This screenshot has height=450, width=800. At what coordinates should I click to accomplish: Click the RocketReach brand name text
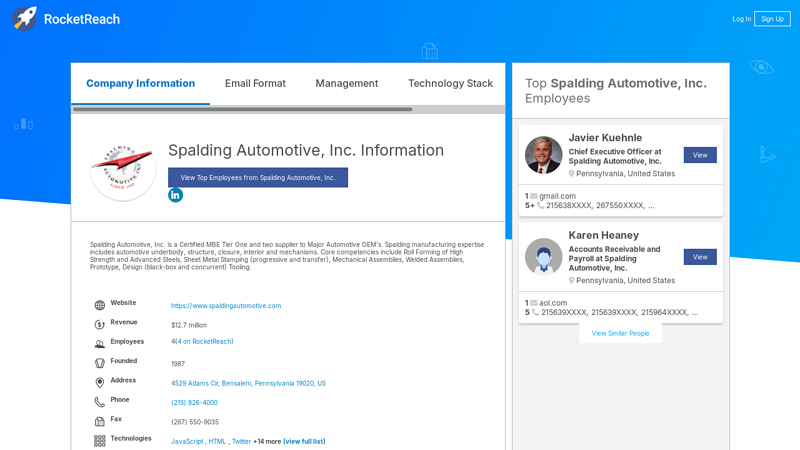(82, 19)
